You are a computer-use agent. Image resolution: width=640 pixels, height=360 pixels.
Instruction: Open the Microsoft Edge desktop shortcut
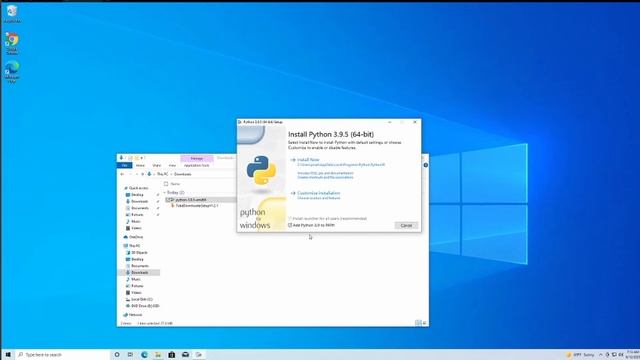pyautogui.click(x=12, y=72)
